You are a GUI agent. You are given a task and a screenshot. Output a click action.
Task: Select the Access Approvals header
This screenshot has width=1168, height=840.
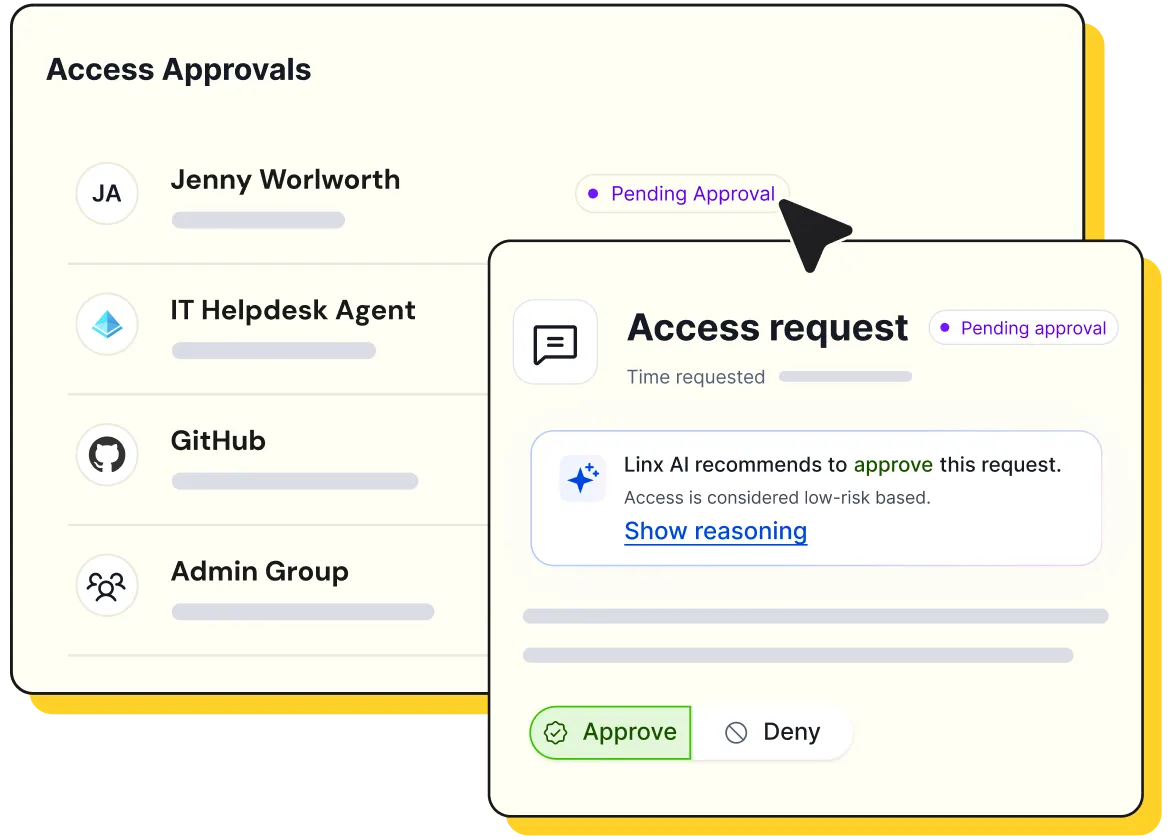click(179, 69)
